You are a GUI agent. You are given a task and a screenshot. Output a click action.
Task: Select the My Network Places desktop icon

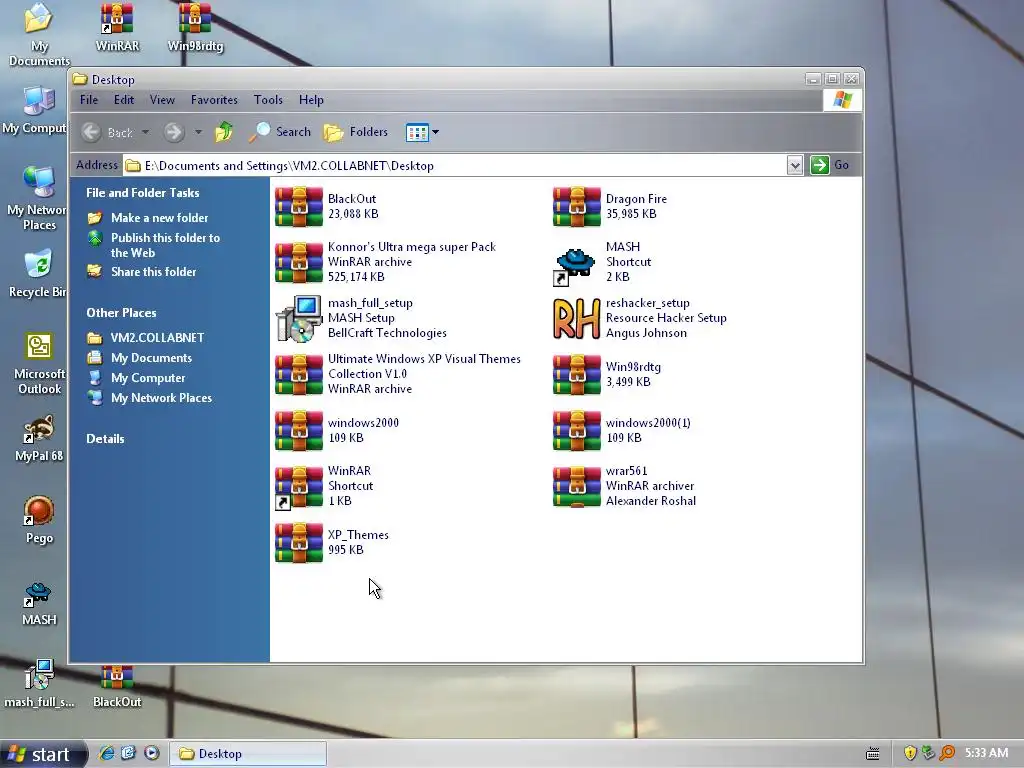[37, 199]
